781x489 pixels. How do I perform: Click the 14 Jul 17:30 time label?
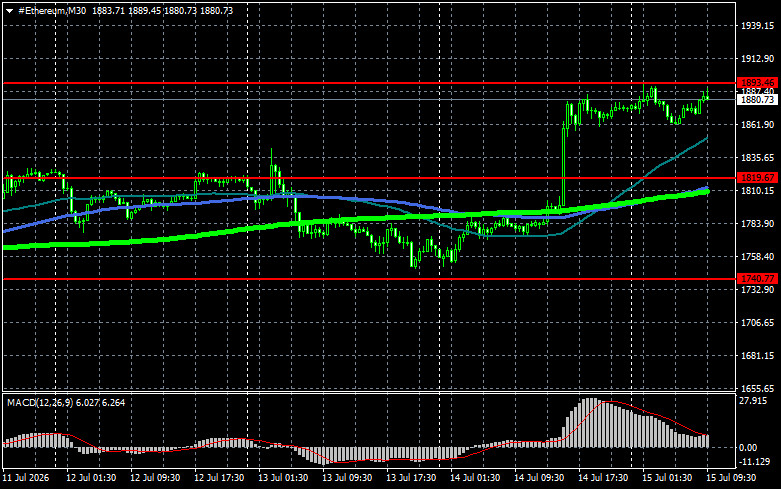coord(603,478)
